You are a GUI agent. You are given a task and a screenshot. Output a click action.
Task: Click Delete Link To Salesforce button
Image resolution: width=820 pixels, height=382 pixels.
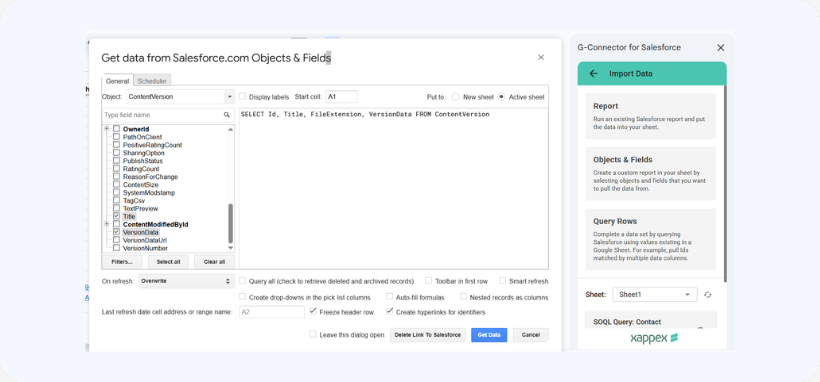(428, 335)
